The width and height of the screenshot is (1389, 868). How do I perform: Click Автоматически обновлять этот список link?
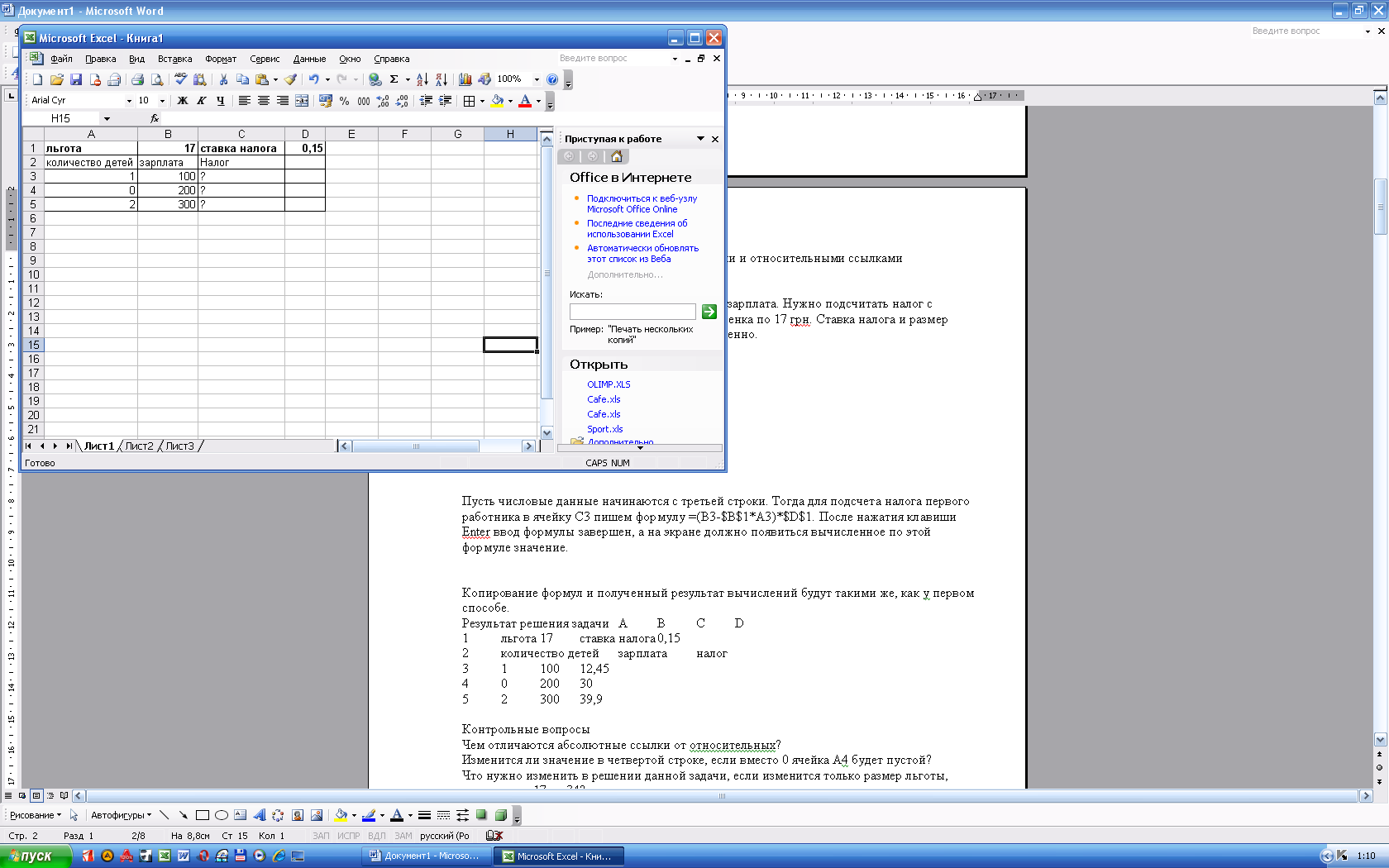[x=642, y=253]
